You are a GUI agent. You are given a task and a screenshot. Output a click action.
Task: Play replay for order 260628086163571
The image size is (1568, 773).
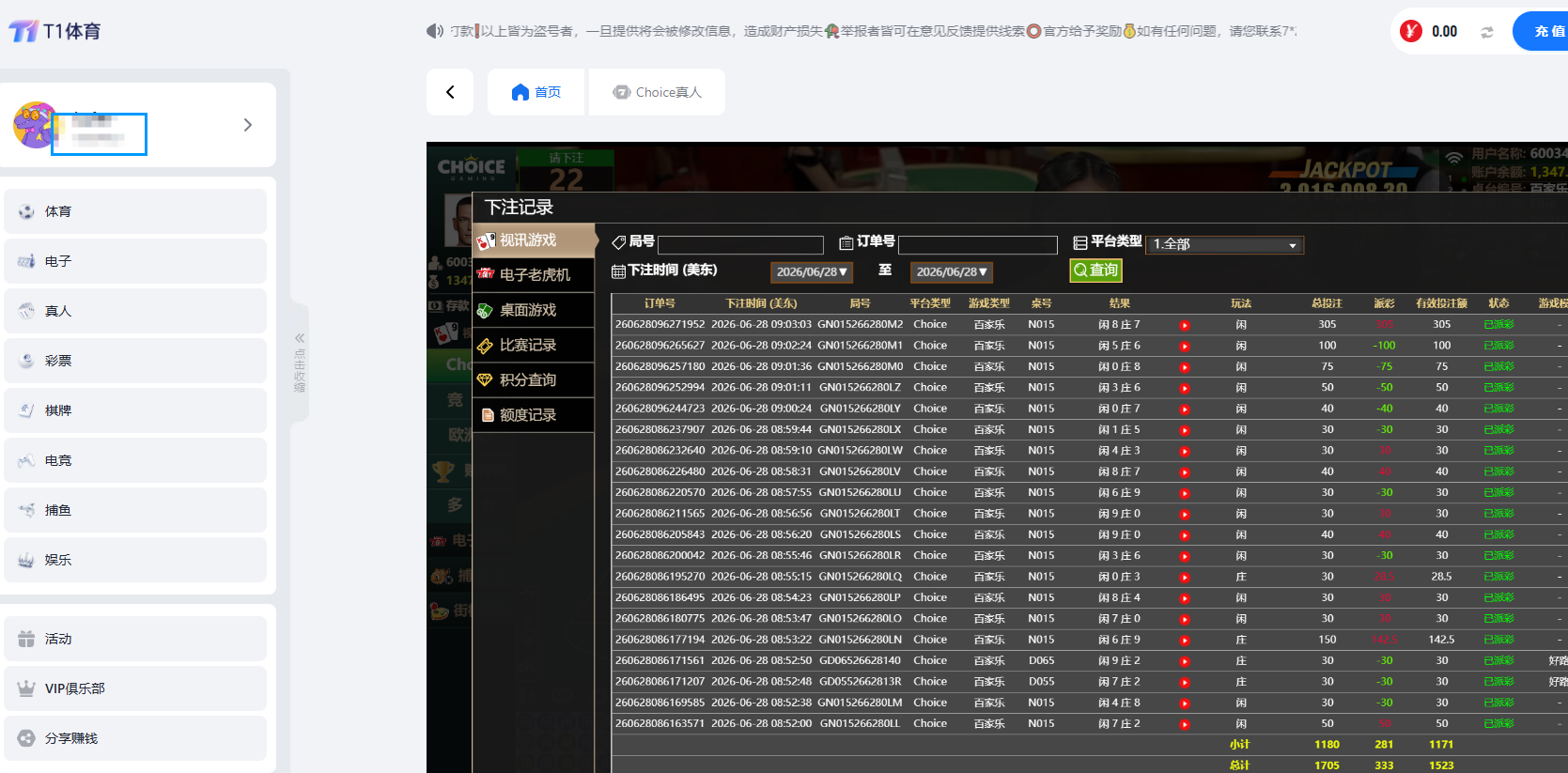(x=1185, y=724)
